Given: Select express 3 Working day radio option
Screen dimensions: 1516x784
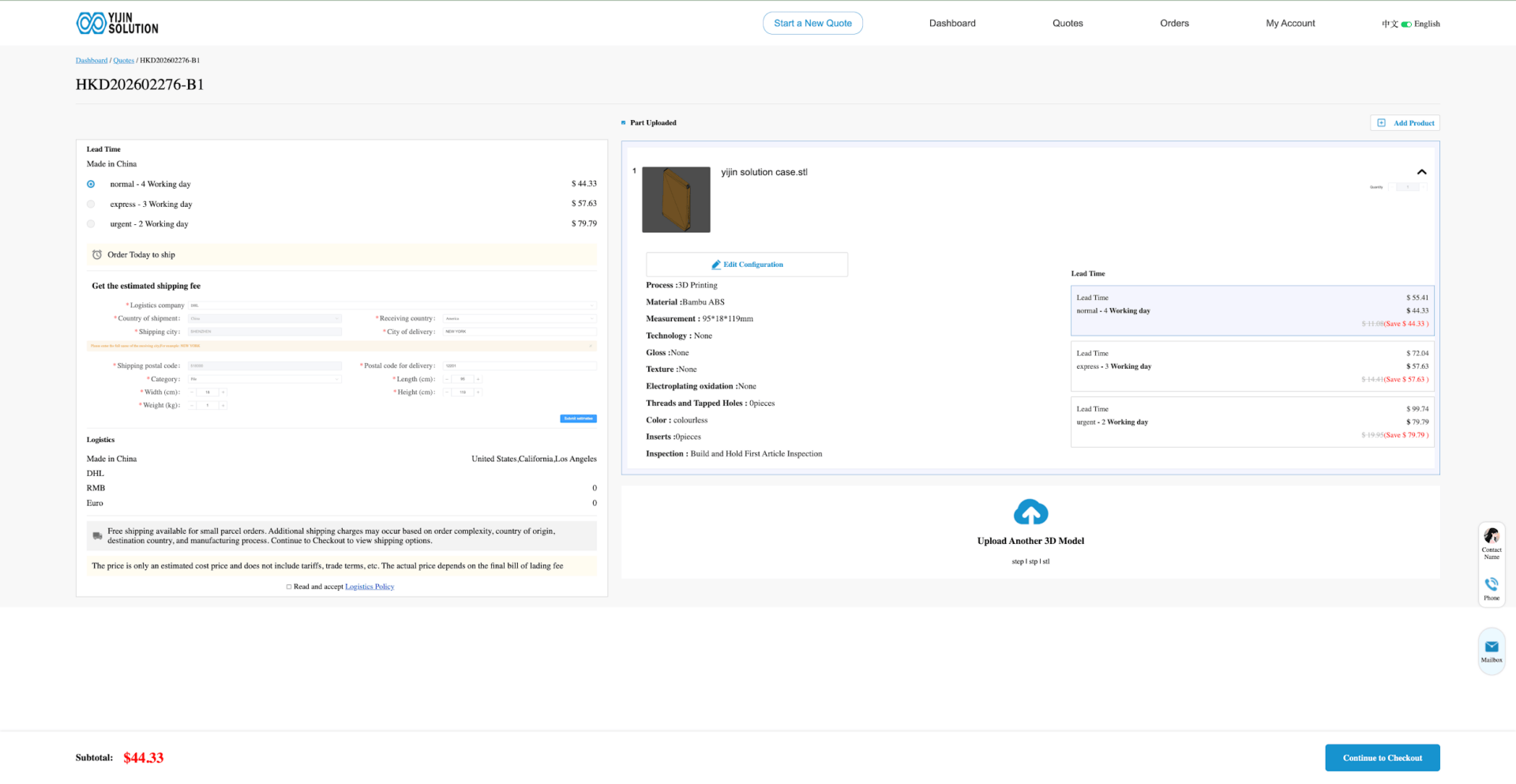Looking at the screenshot, I should (x=91, y=204).
